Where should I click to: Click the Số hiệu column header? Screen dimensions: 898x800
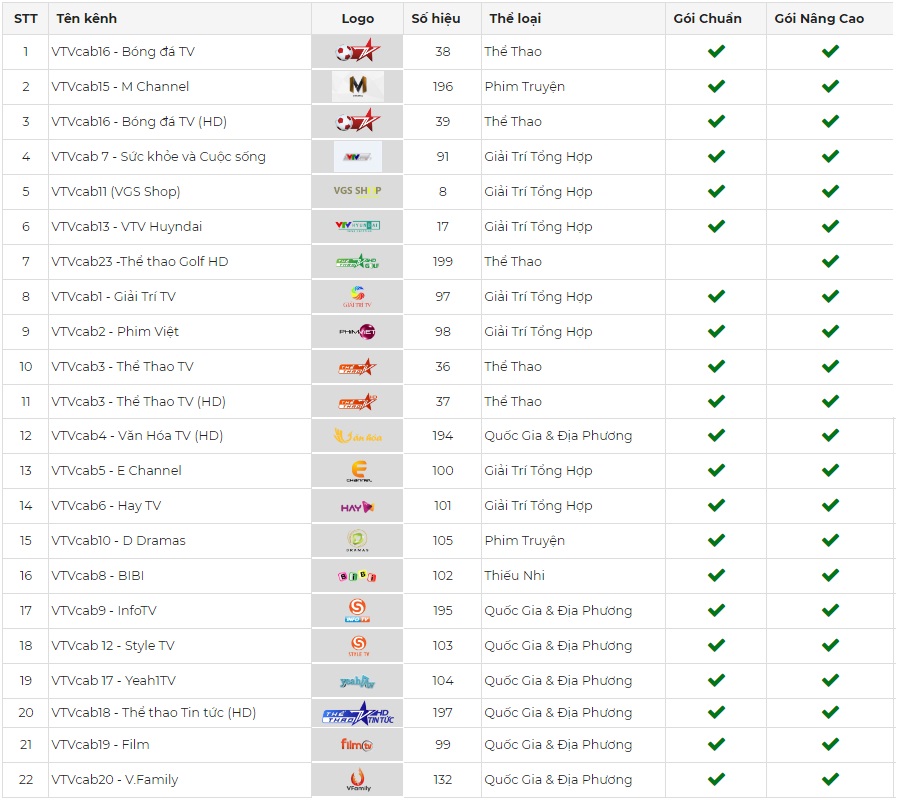436,18
